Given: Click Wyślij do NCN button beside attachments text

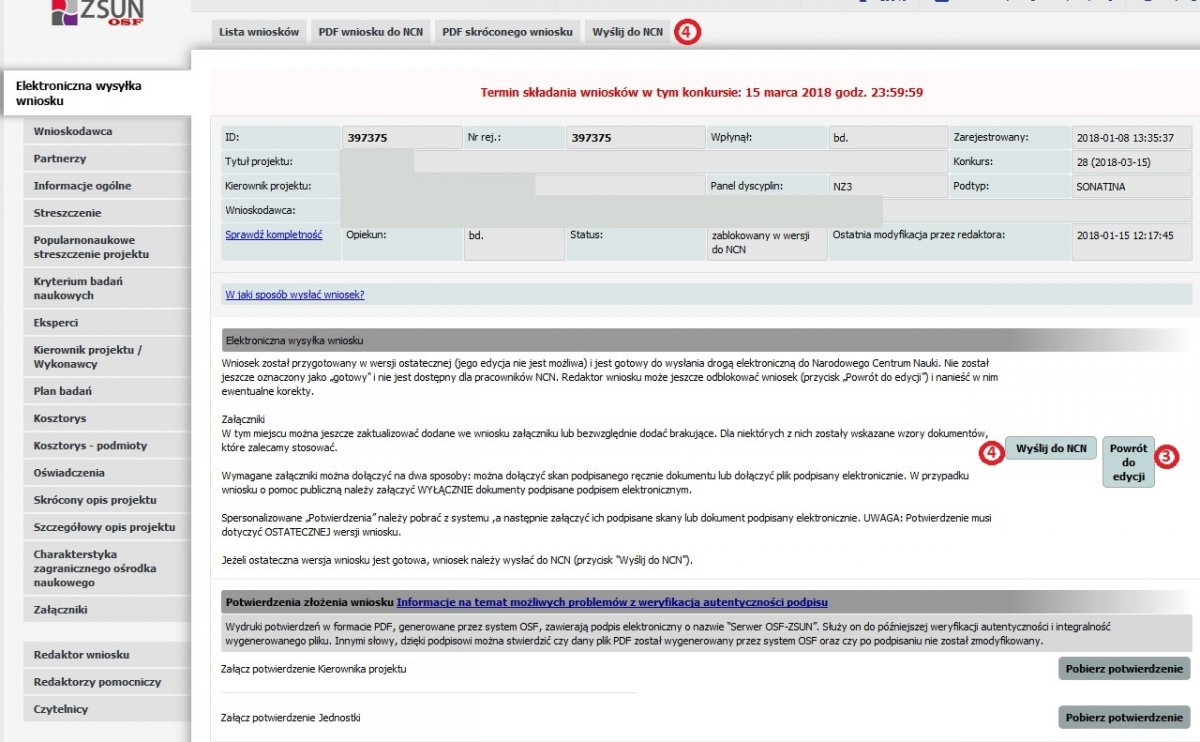Looking at the screenshot, I should click(x=1051, y=448).
